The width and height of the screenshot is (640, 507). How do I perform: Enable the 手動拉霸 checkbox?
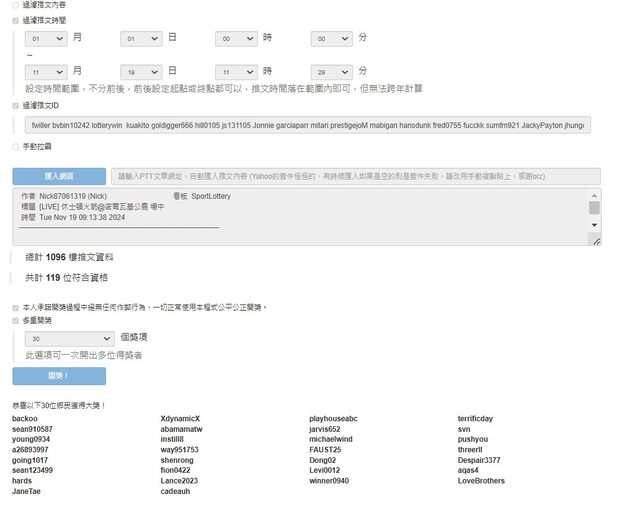click(x=15, y=146)
